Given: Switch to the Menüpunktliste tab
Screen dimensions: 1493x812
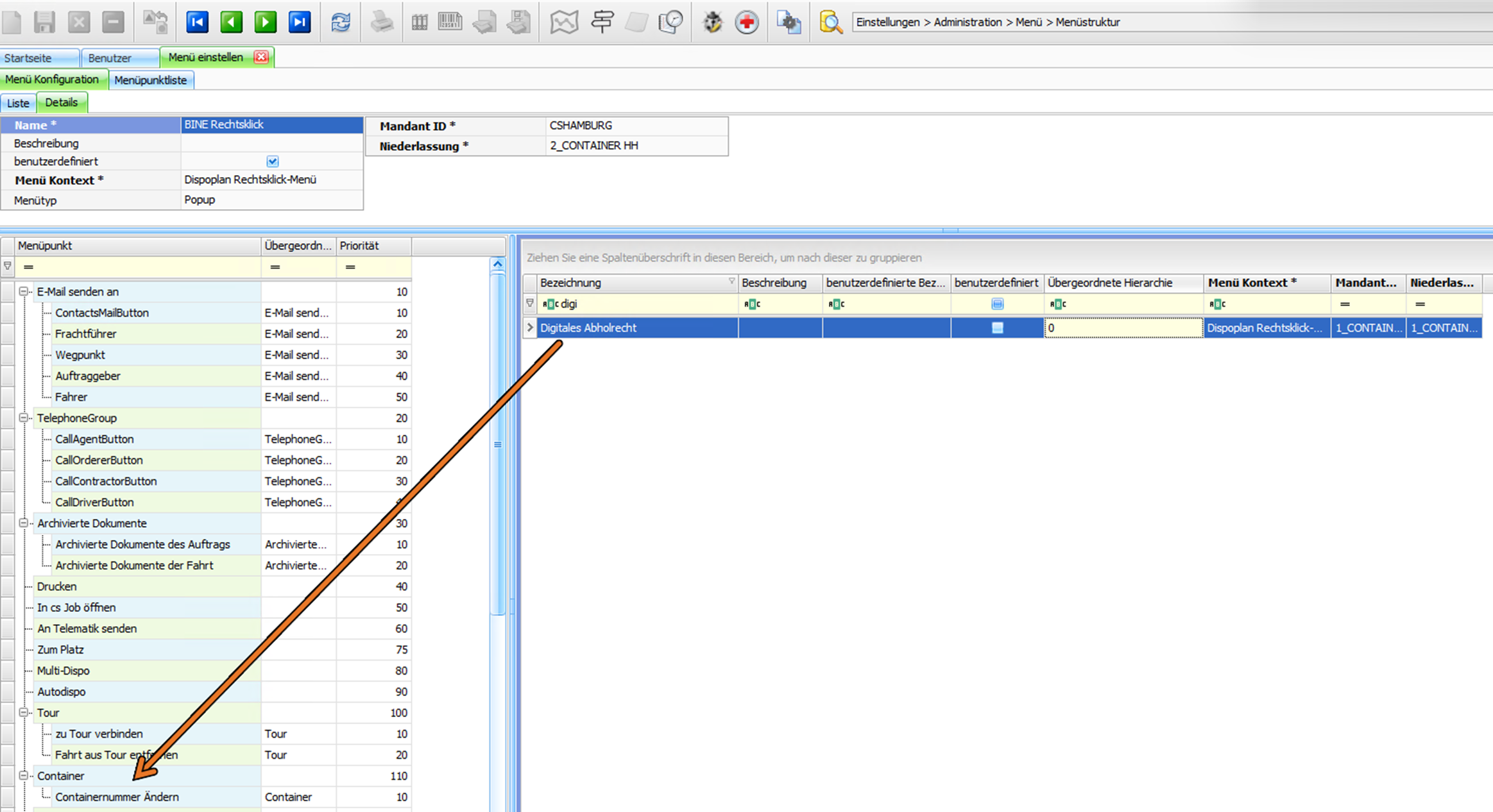Looking at the screenshot, I should [151, 80].
